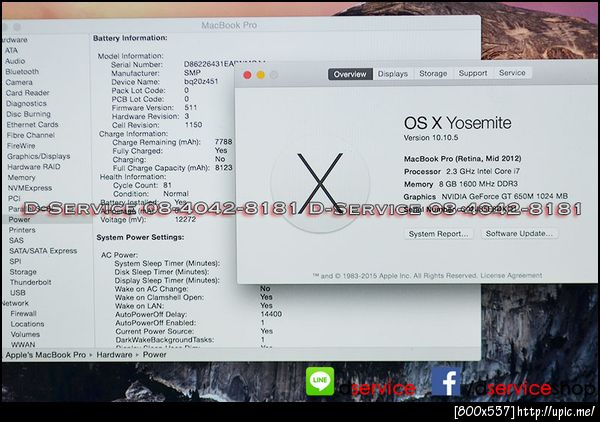Click Full Charge Capacity value 8123
The image size is (600, 422).
224,168
